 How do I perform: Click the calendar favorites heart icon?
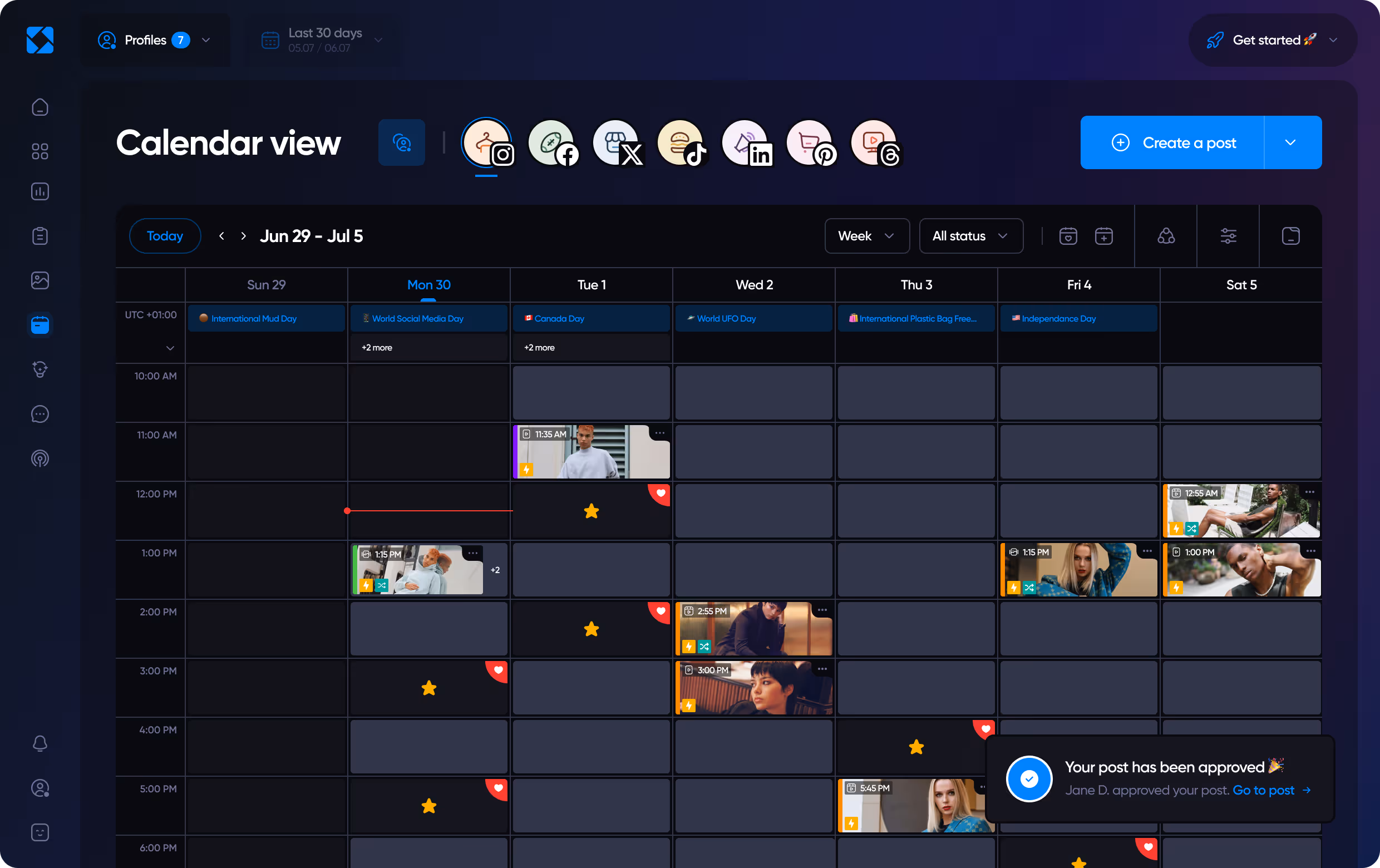(1068, 236)
